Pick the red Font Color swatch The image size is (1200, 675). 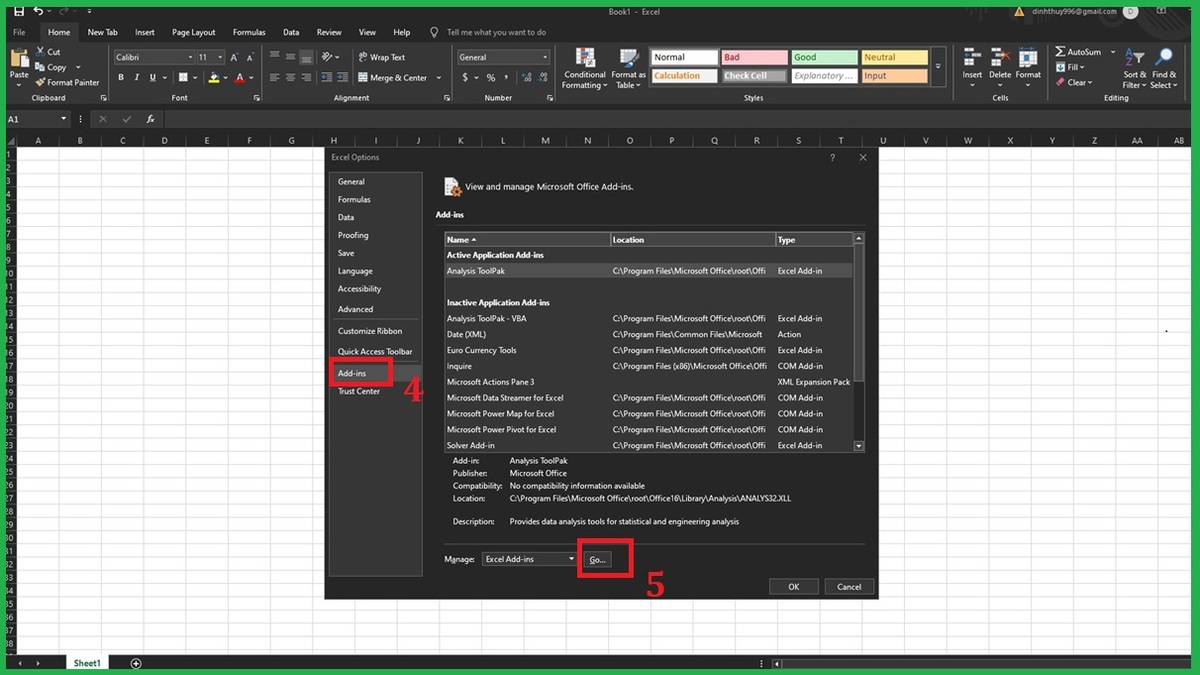[x=241, y=78]
